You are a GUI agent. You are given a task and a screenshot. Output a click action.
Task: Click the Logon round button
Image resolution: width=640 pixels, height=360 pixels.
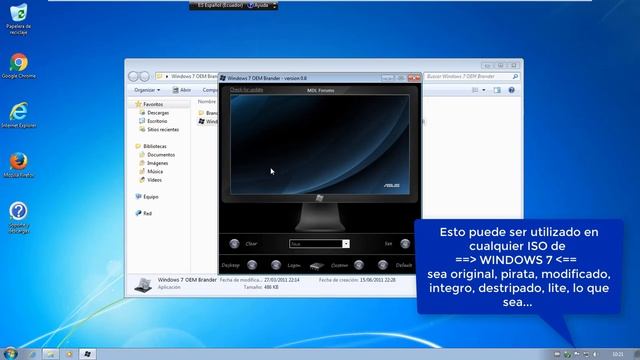[276, 265]
